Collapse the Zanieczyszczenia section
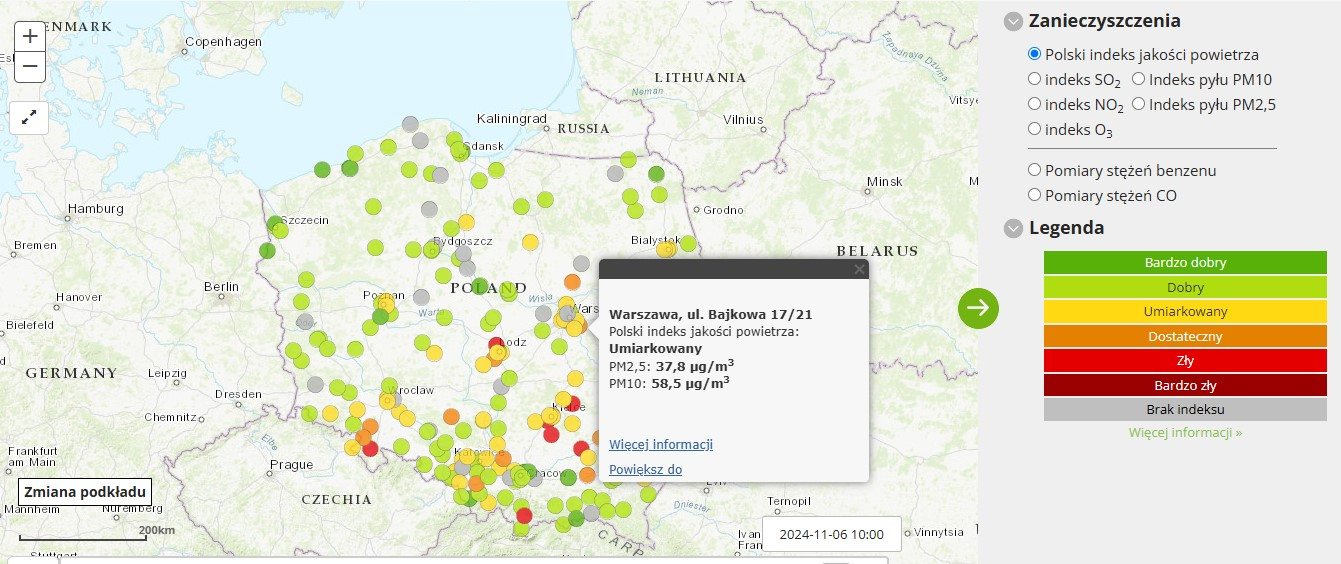Screen dimensions: 1341x564 pos(1014,21)
